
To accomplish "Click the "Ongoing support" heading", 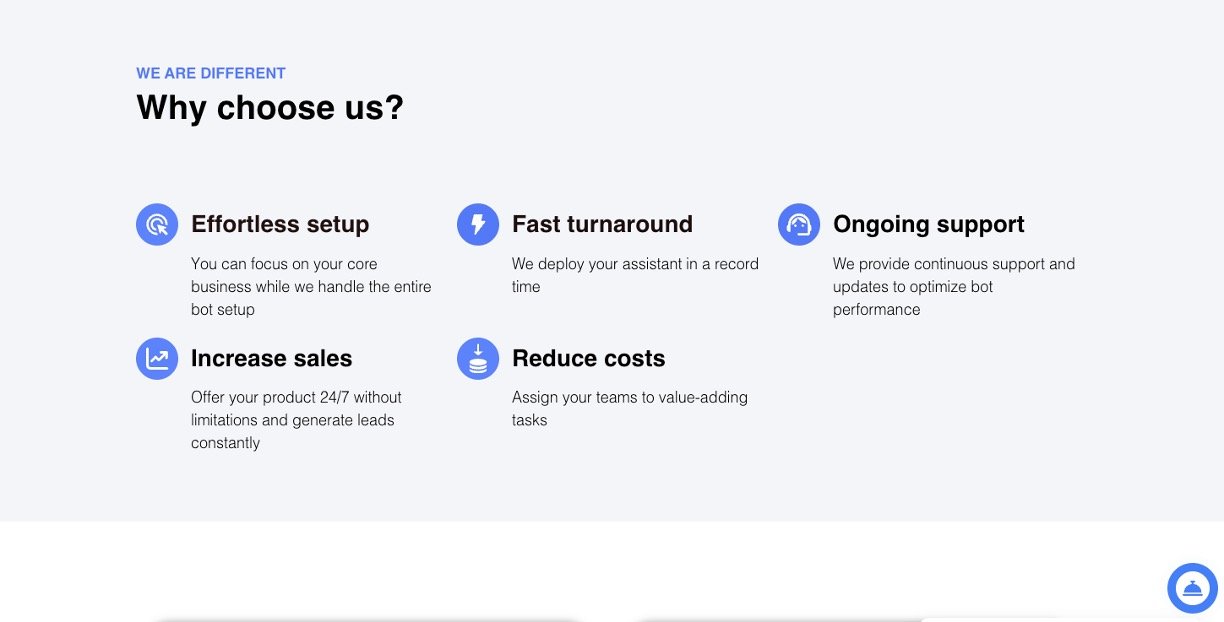I will (928, 224).
